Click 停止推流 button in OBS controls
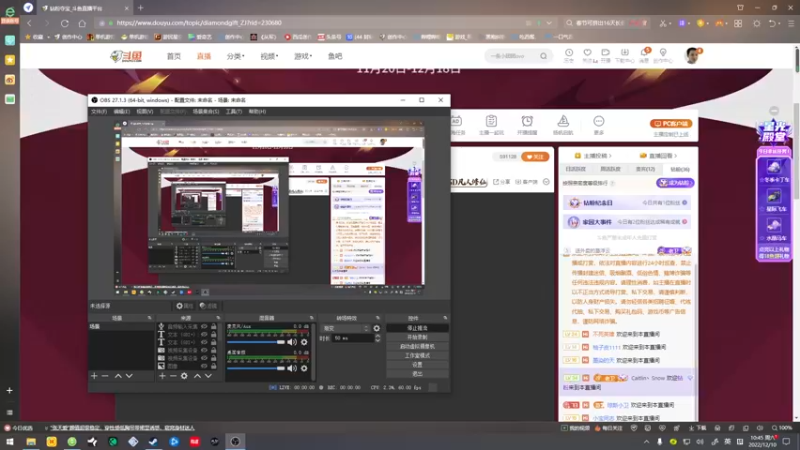The height and width of the screenshot is (450, 800). click(417, 328)
